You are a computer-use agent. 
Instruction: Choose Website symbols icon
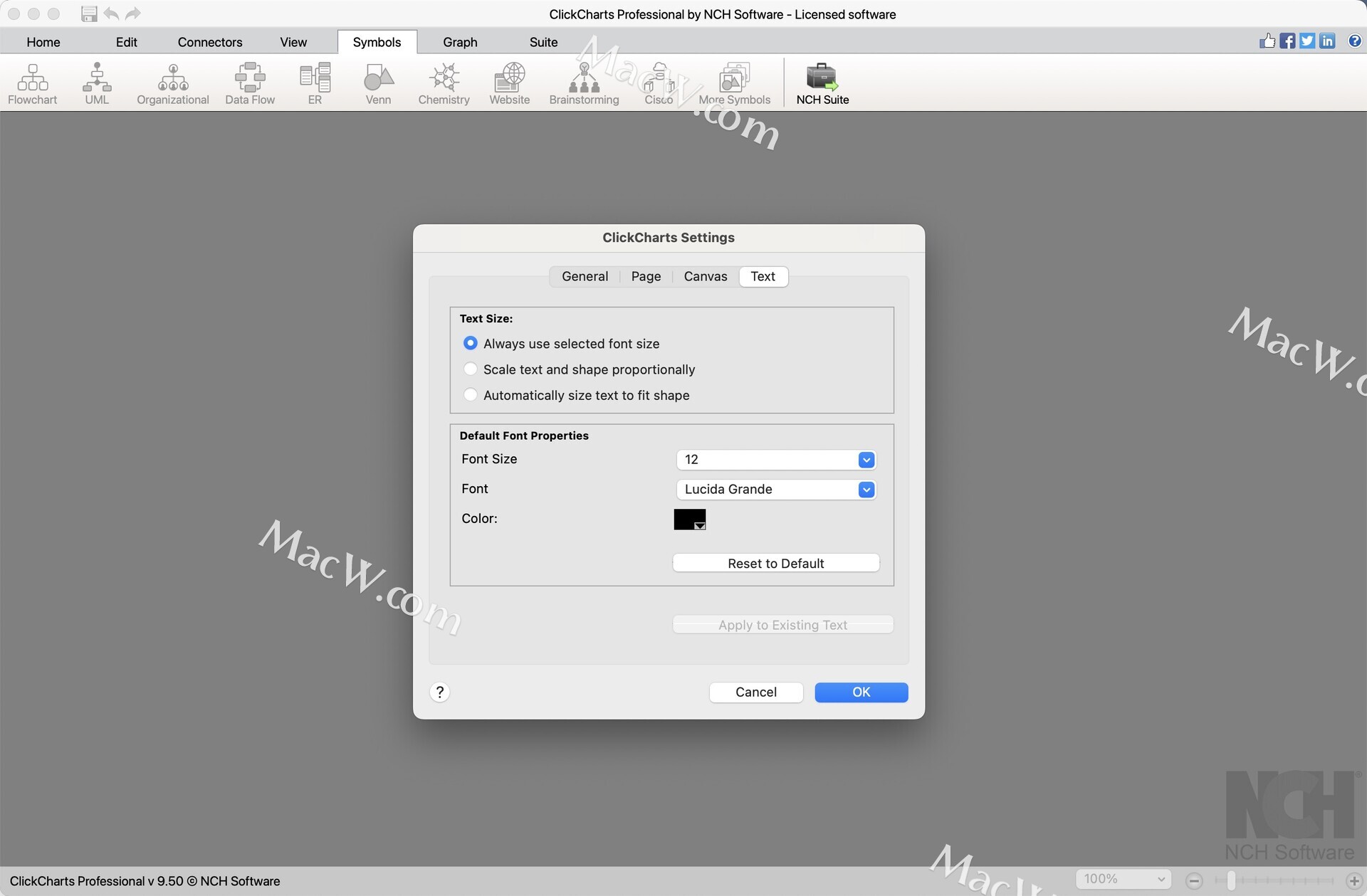pos(509,84)
